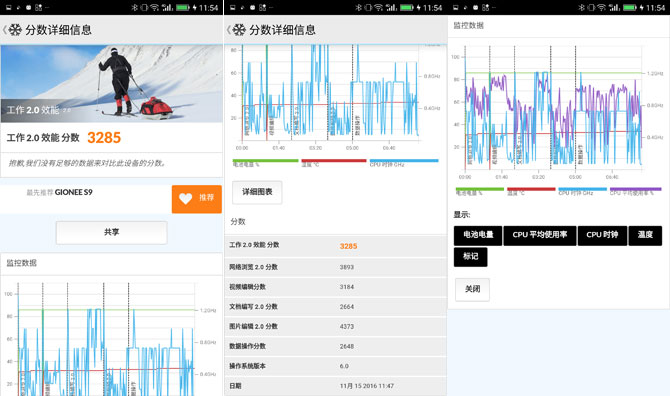Screen dimensions: 670x396
Task: Tap the snowflake back icon in left screen
Action: click(15, 30)
